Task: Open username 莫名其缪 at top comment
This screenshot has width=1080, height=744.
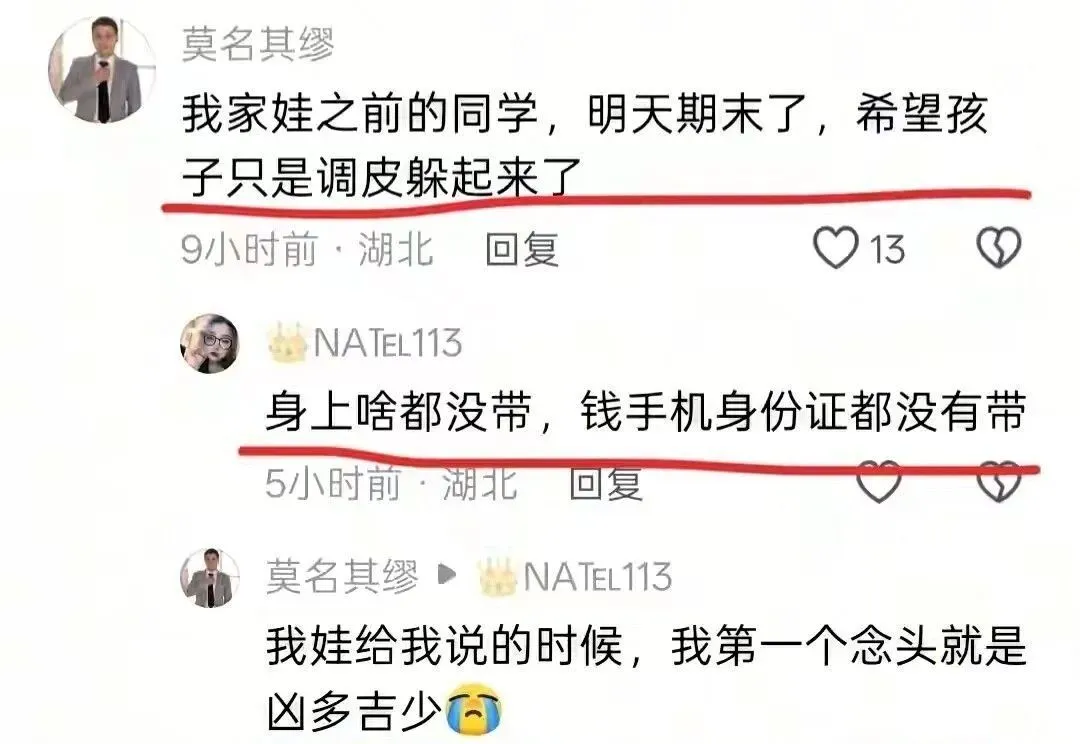Action: (258, 45)
